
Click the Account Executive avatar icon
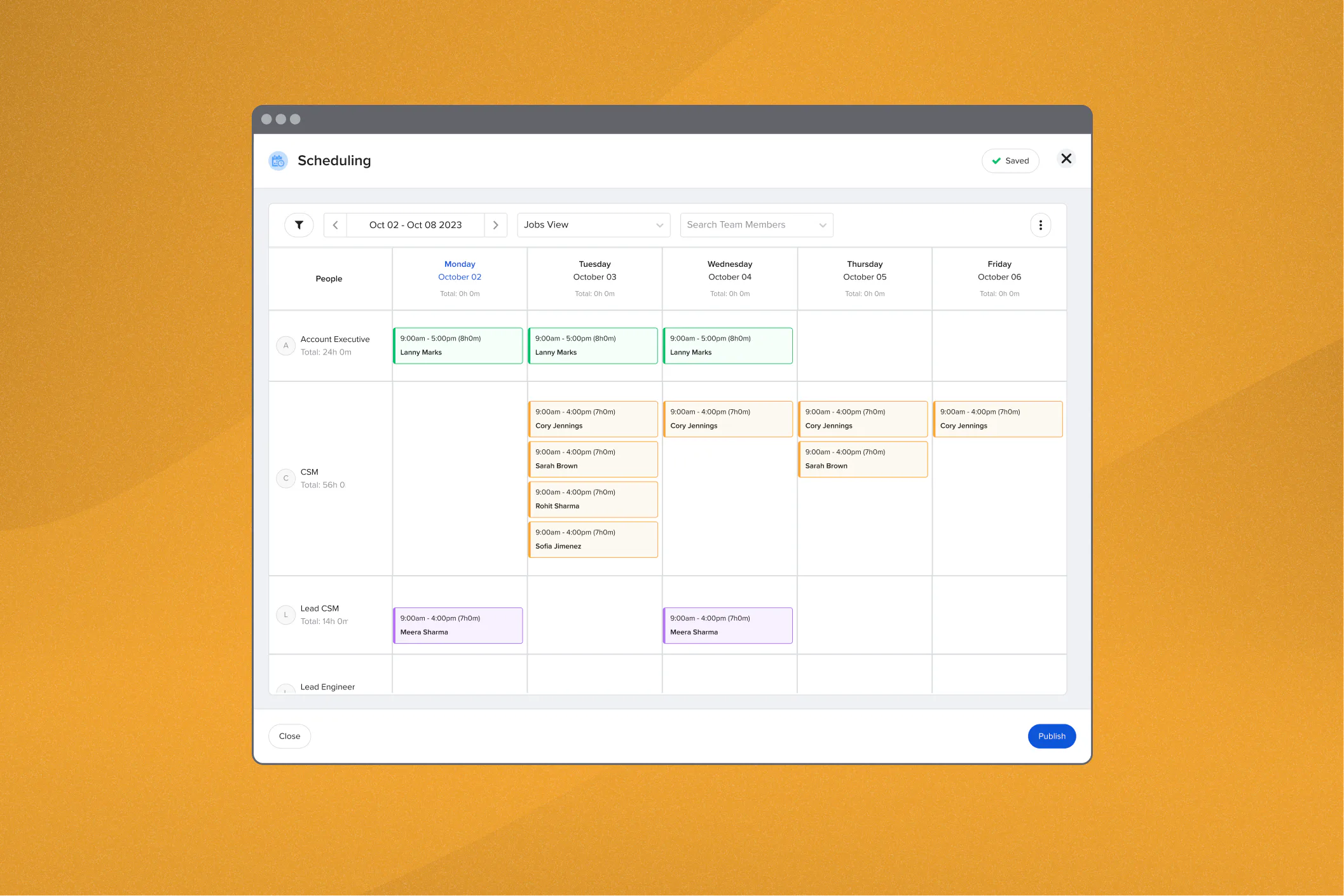[285, 346]
